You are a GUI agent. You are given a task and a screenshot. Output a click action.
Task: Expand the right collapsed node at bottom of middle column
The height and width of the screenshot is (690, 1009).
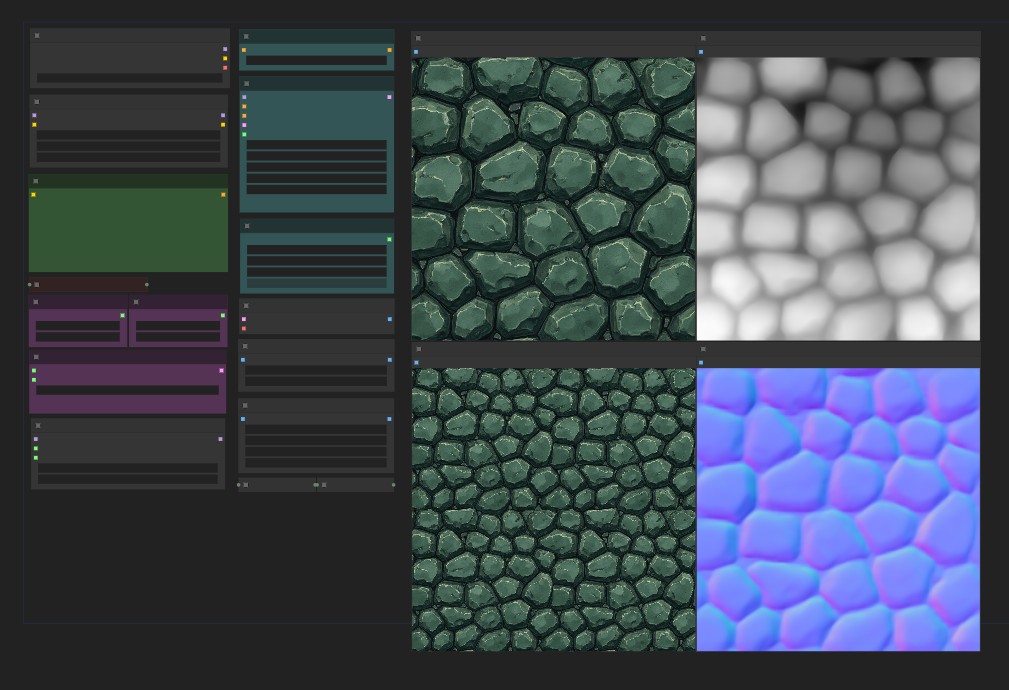[324, 485]
